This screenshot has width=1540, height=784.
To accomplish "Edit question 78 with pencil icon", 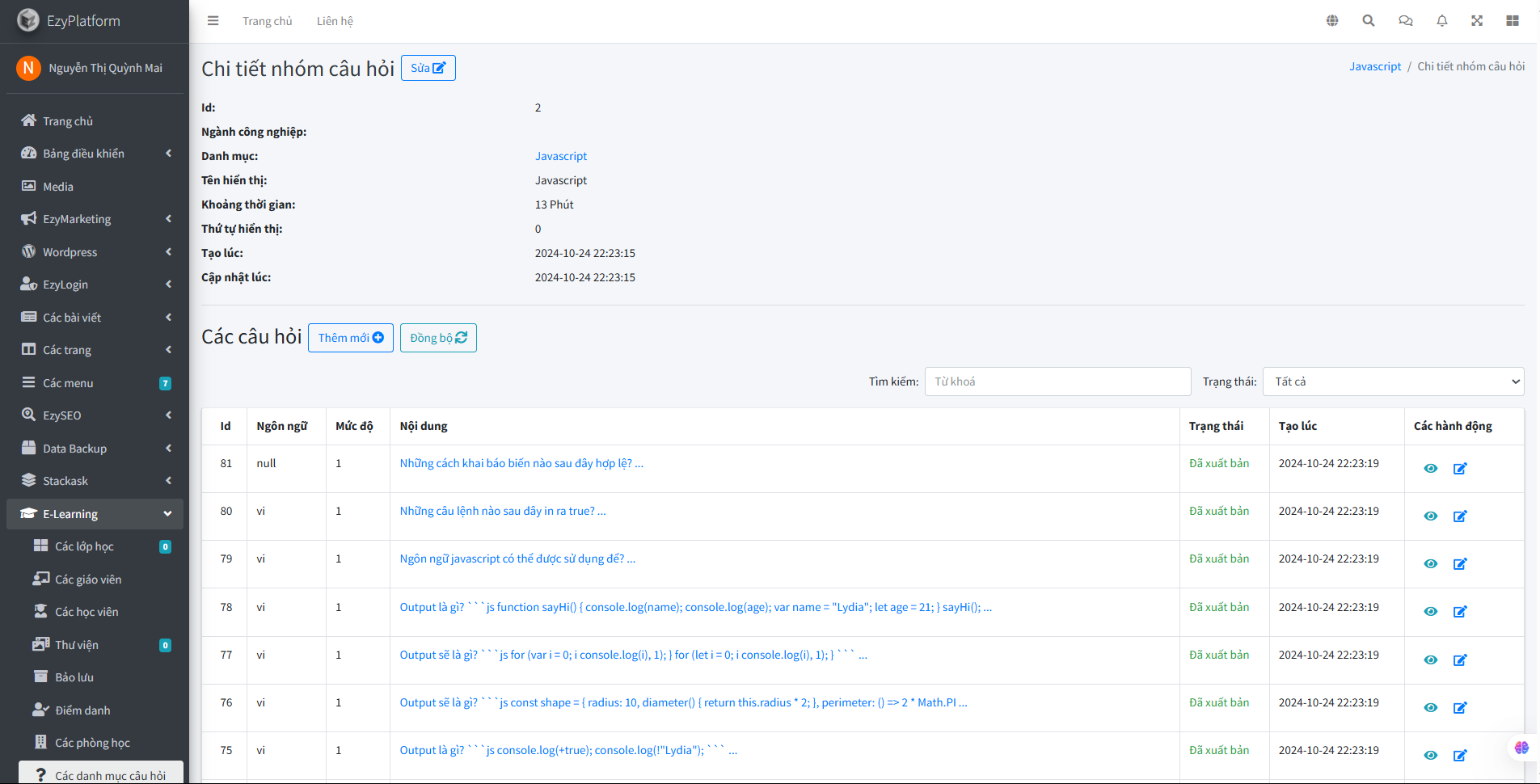I will point(1460,612).
